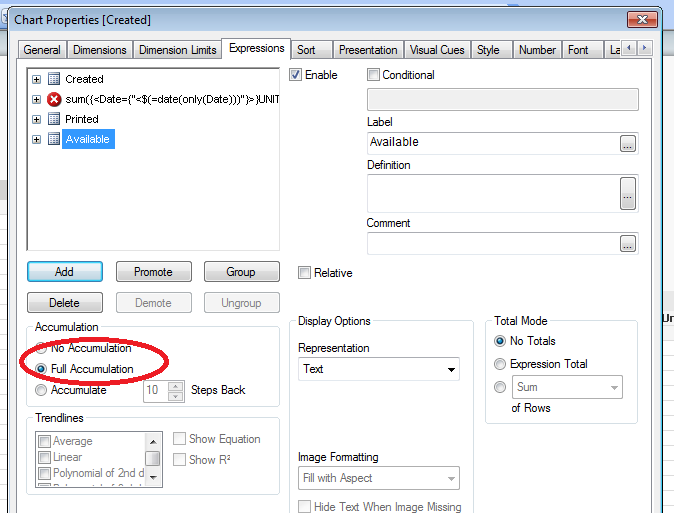Switch to the Number tab

pos(537,50)
